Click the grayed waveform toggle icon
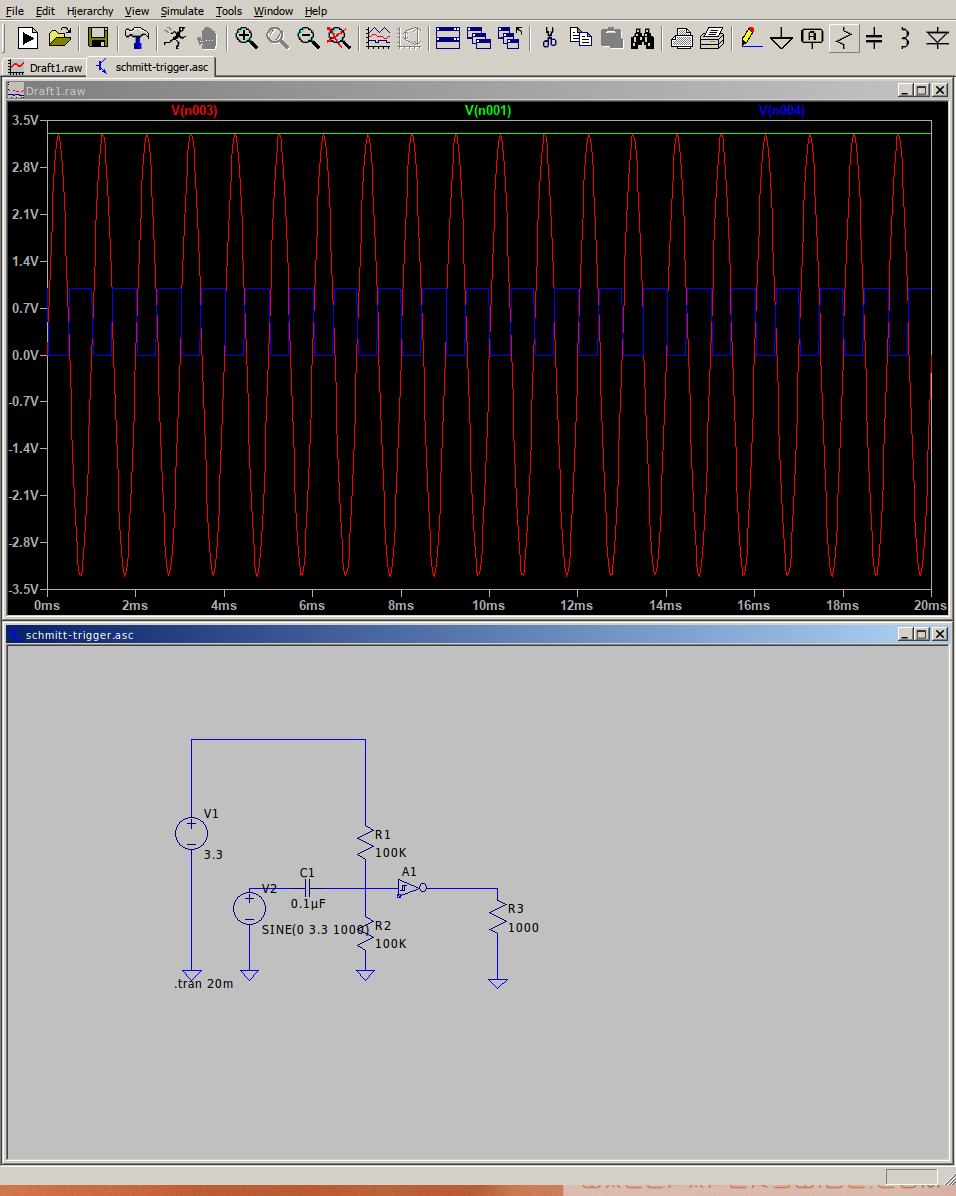Image resolution: width=956 pixels, height=1196 pixels. click(410, 37)
